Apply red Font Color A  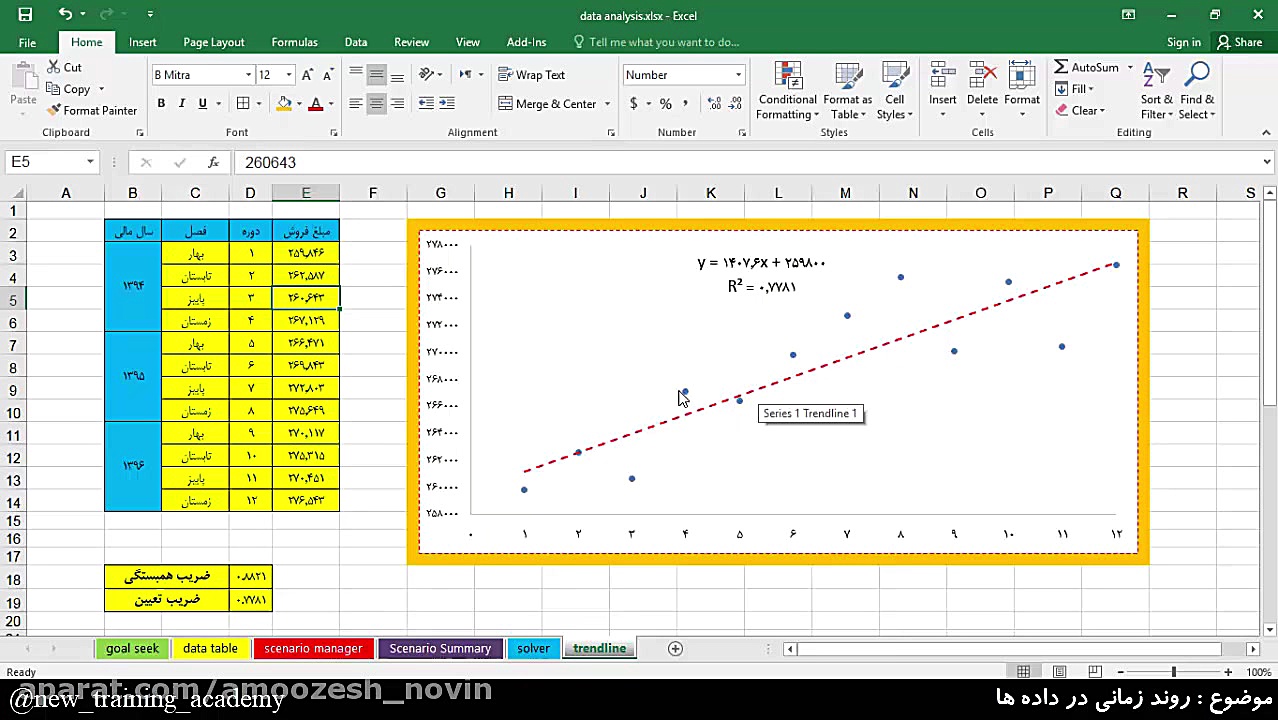click(316, 104)
